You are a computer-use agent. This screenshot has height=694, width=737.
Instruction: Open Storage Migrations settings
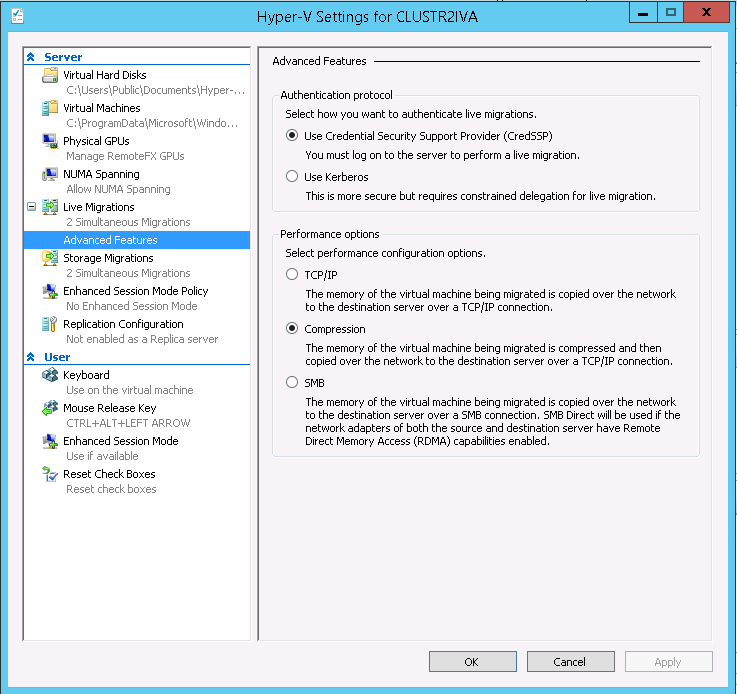coord(108,258)
